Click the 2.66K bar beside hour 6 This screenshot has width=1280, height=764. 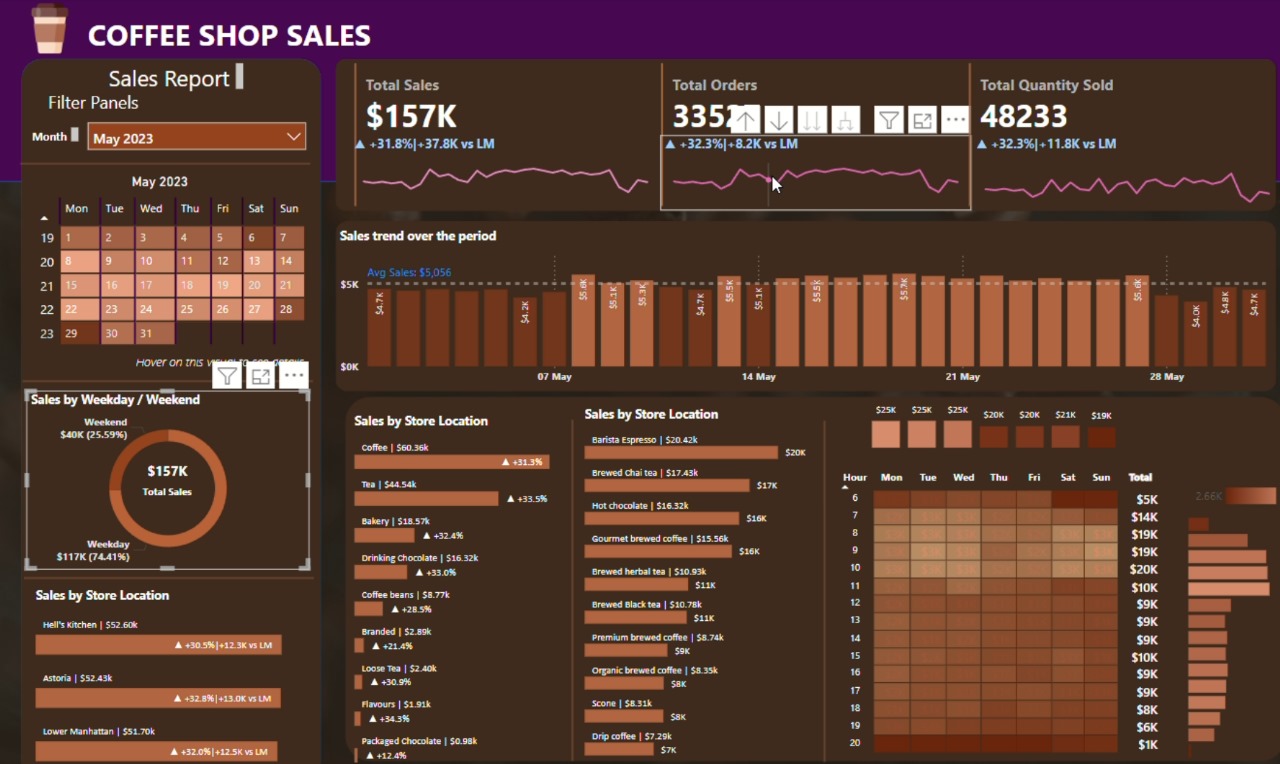pyautogui.click(x=1251, y=496)
